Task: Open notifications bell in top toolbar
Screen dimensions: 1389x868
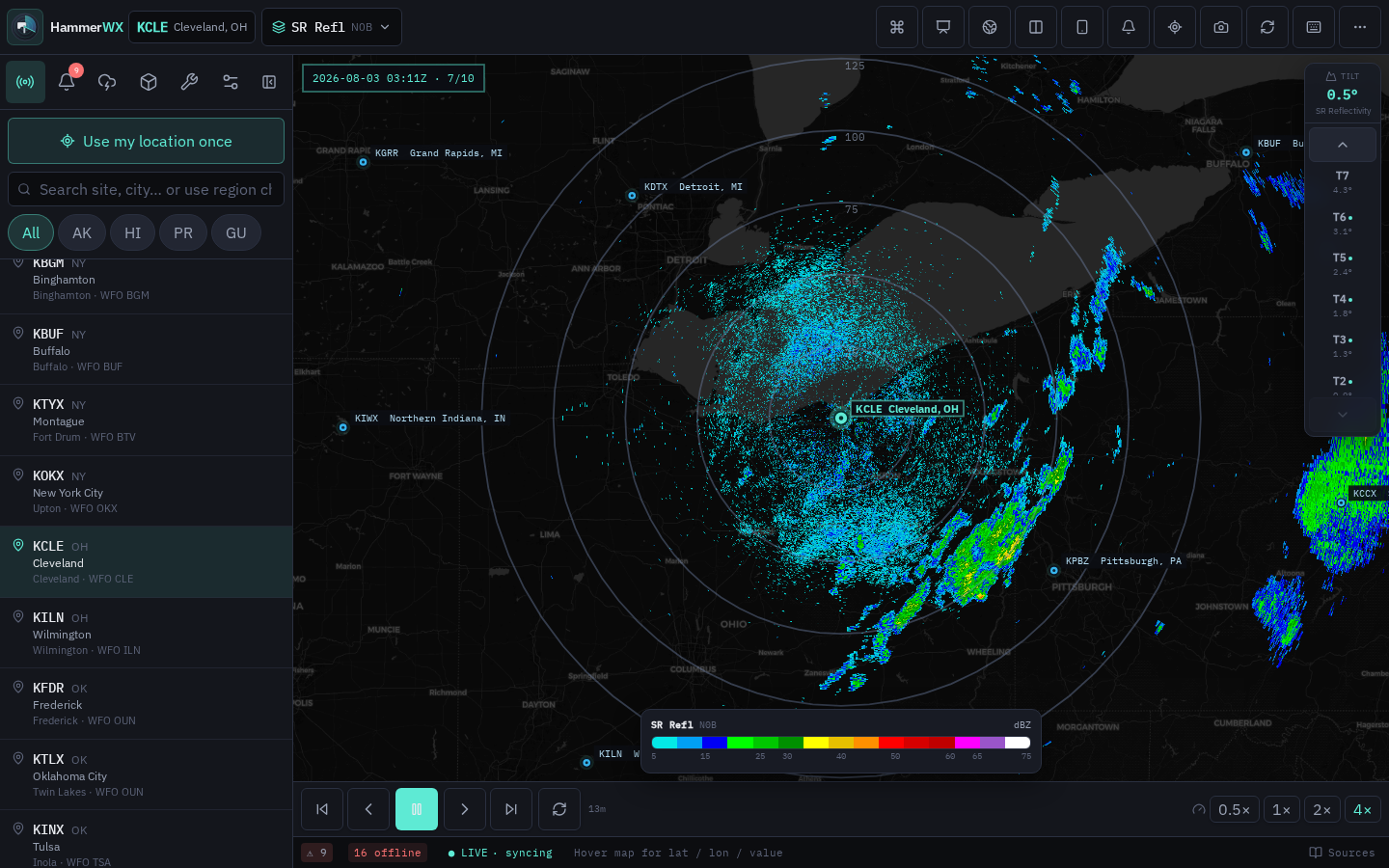Action: point(1129,27)
